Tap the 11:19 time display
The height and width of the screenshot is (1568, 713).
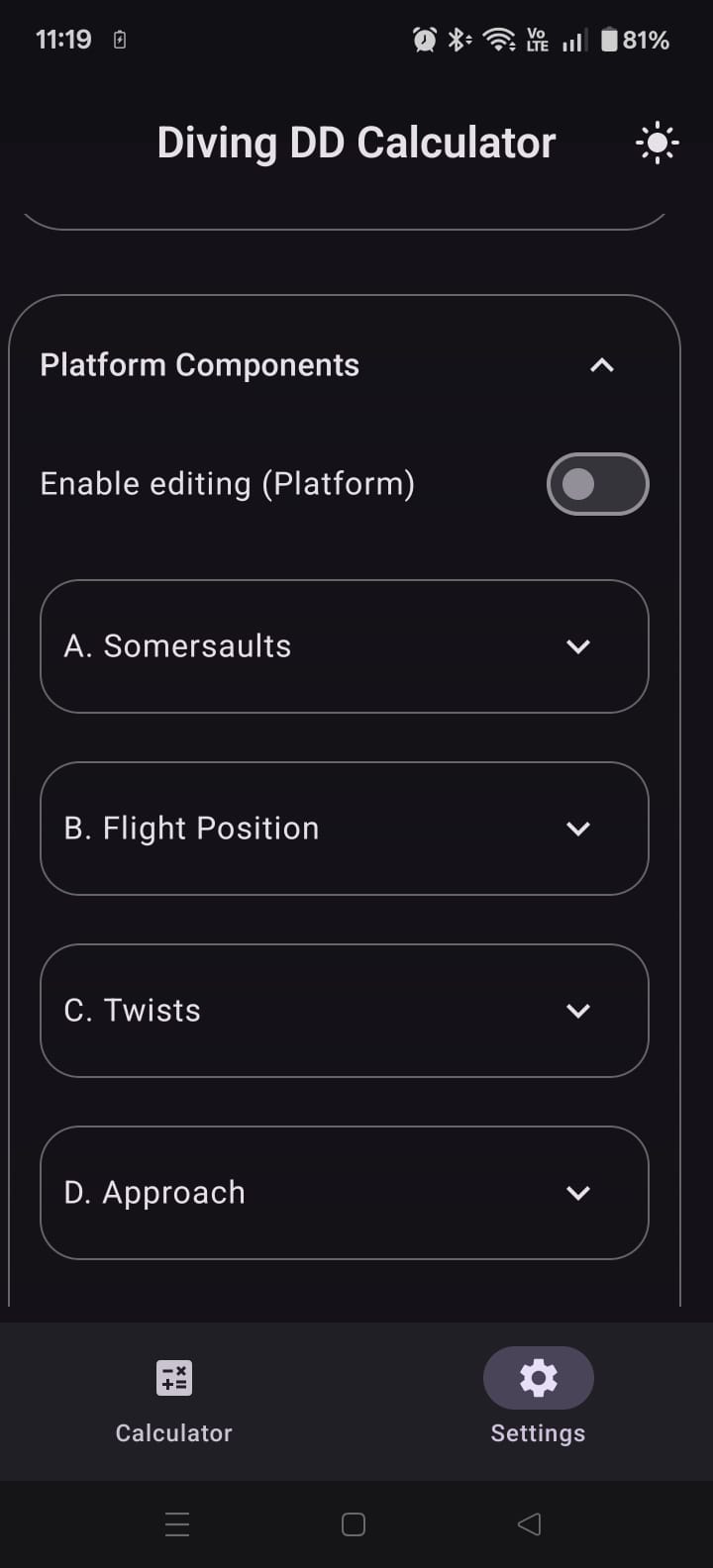click(62, 39)
